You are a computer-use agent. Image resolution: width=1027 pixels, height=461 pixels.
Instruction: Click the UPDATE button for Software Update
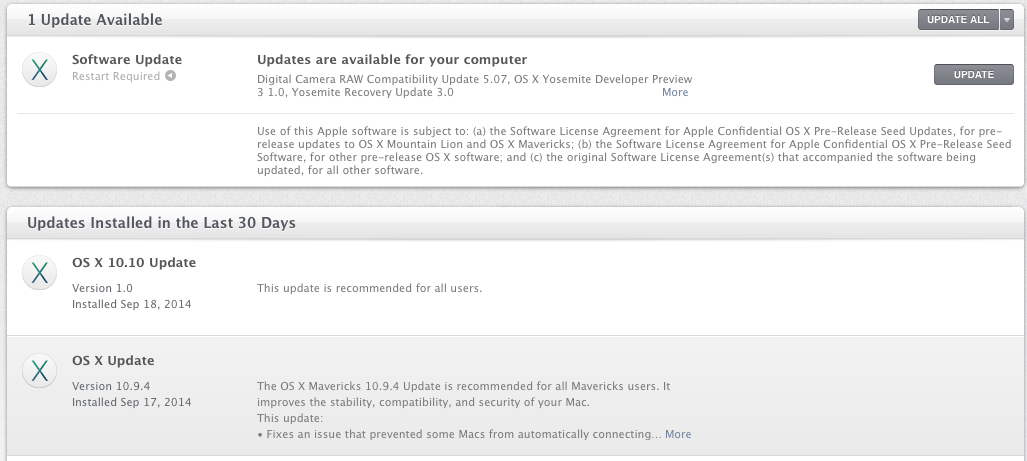(x=973, y=75)
